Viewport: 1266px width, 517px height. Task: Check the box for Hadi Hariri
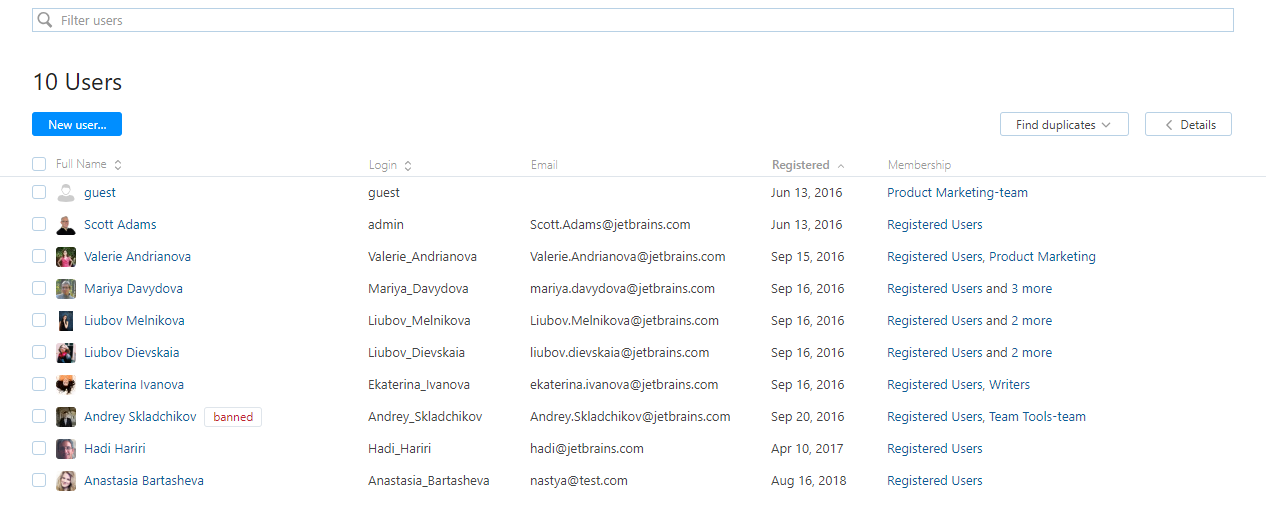[39, 448]
